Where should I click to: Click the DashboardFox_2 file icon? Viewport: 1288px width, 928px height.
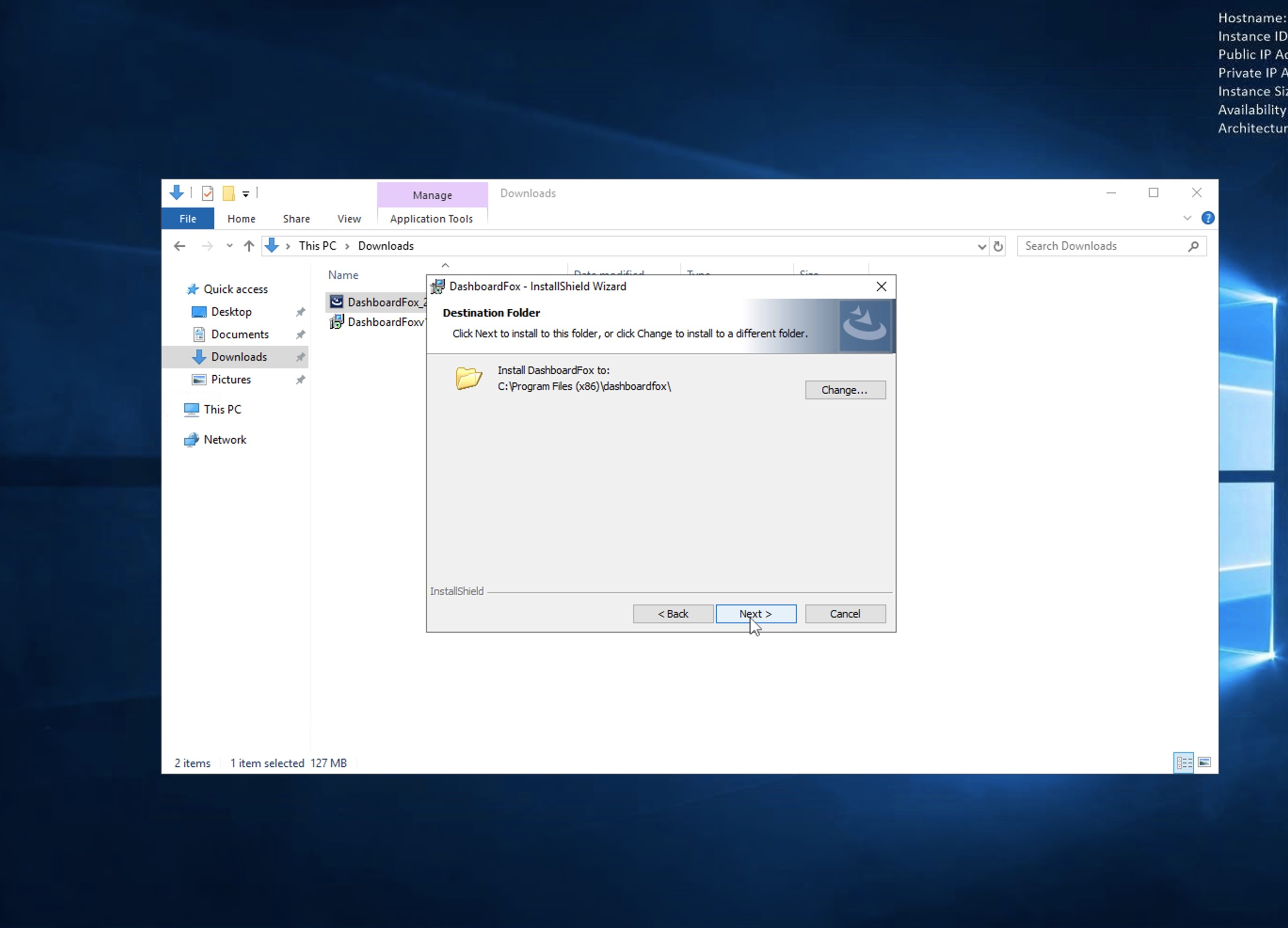336,301
